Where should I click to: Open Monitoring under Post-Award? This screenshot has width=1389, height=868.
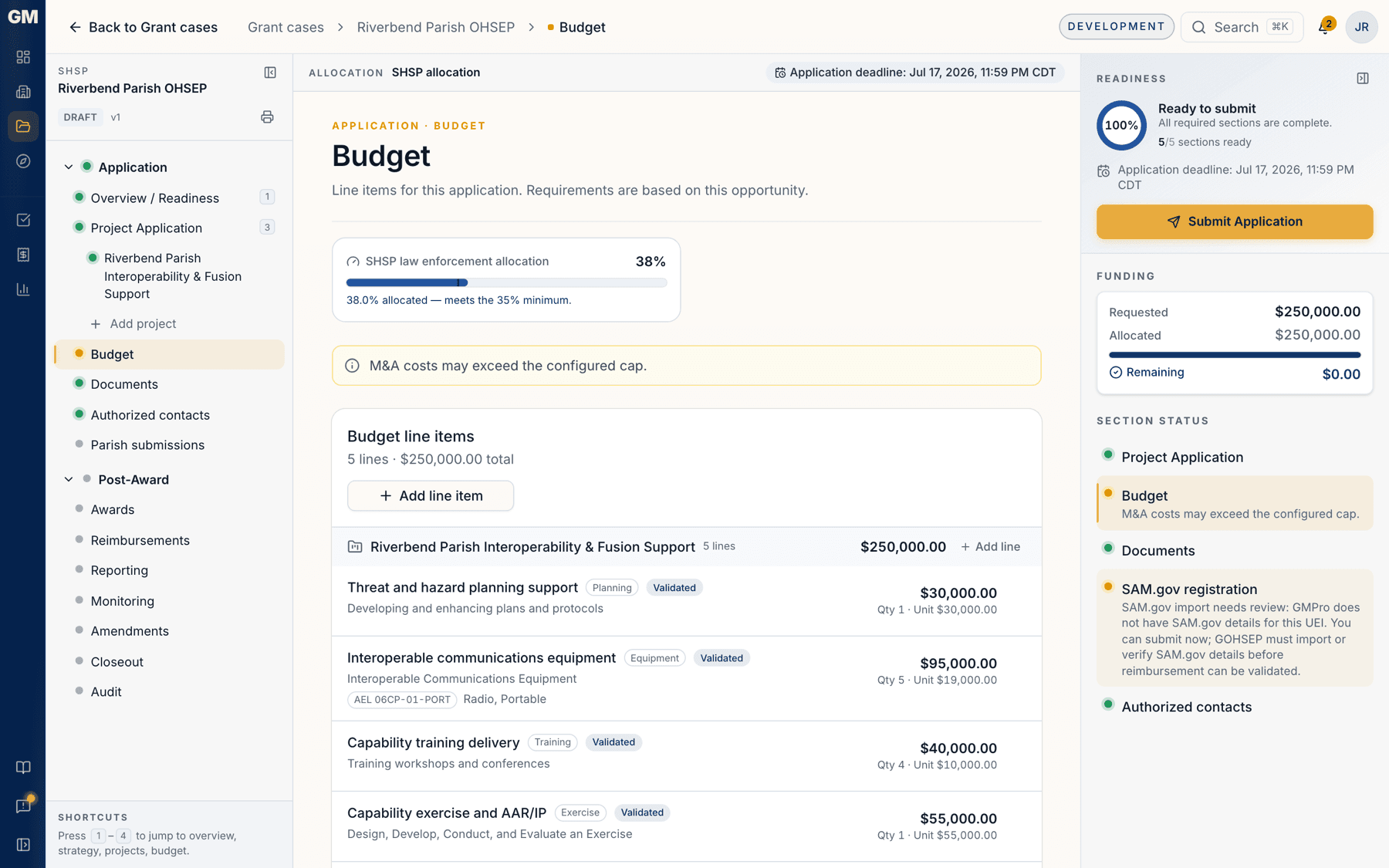169,601
